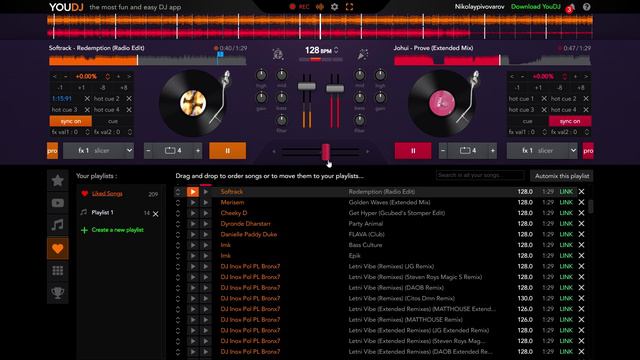
Task: Pause the right deck red button
Action: click(413, 151)
